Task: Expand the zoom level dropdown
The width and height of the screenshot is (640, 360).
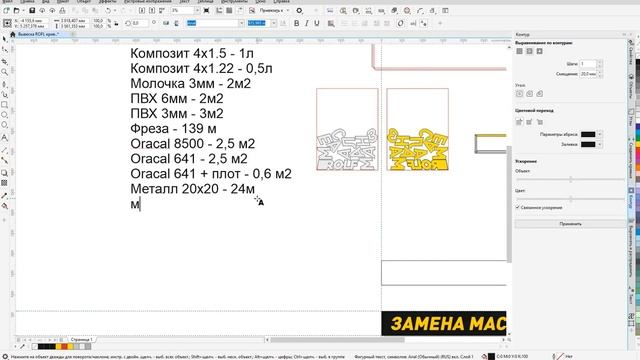Action: coord(197,10)
